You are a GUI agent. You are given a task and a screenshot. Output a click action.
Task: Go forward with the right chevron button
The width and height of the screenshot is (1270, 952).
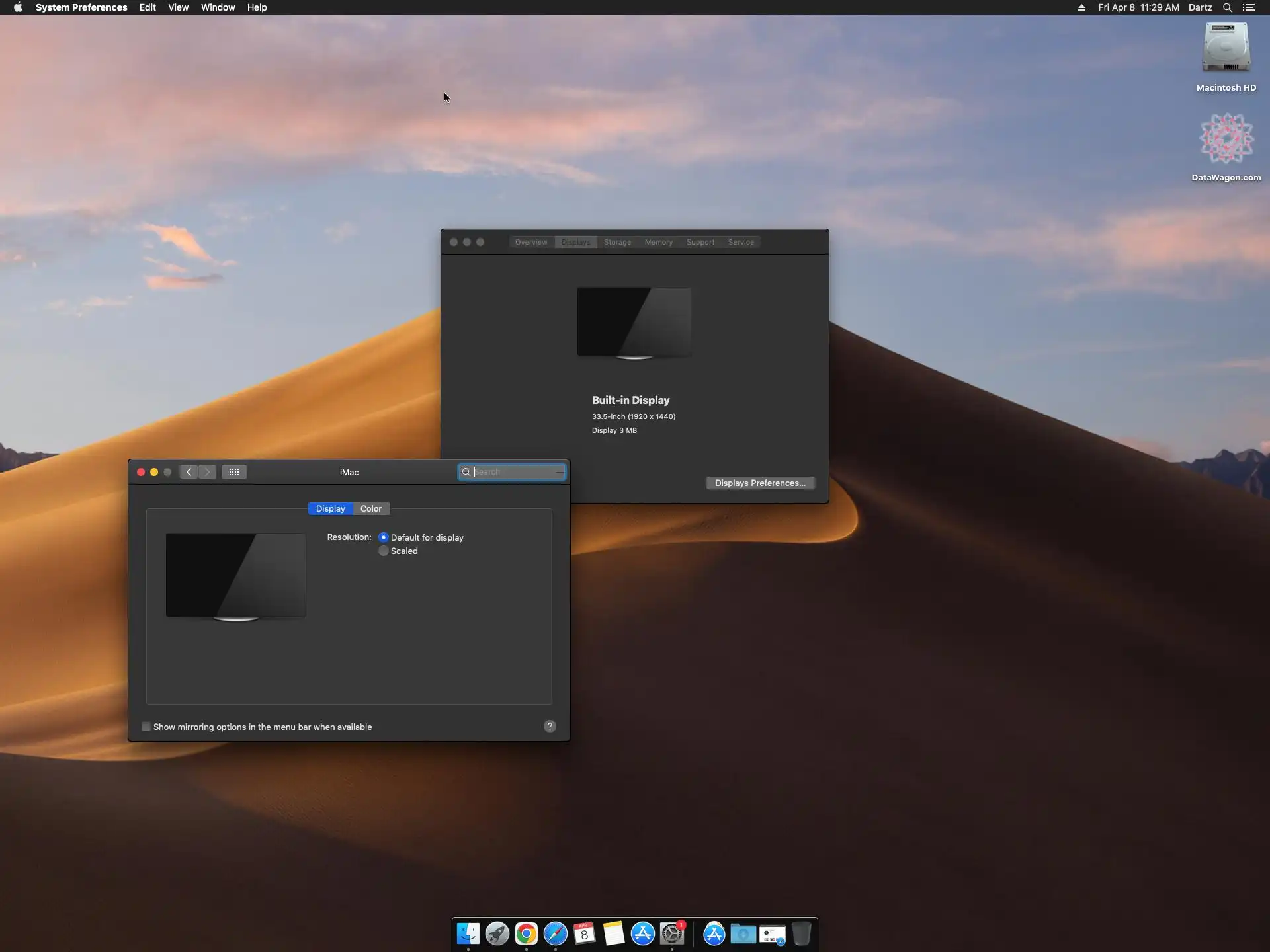coord(207,472)
